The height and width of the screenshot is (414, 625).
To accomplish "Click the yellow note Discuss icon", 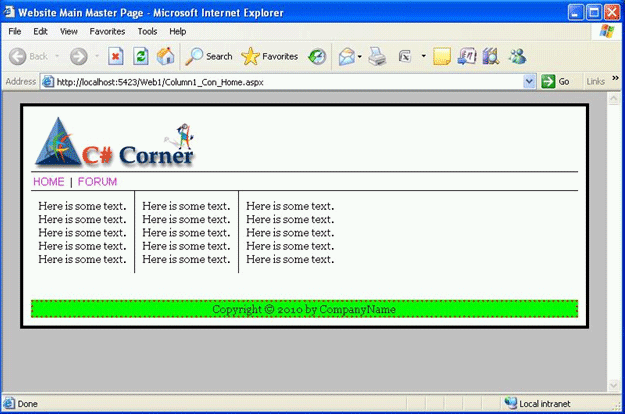I will point(442,57).
